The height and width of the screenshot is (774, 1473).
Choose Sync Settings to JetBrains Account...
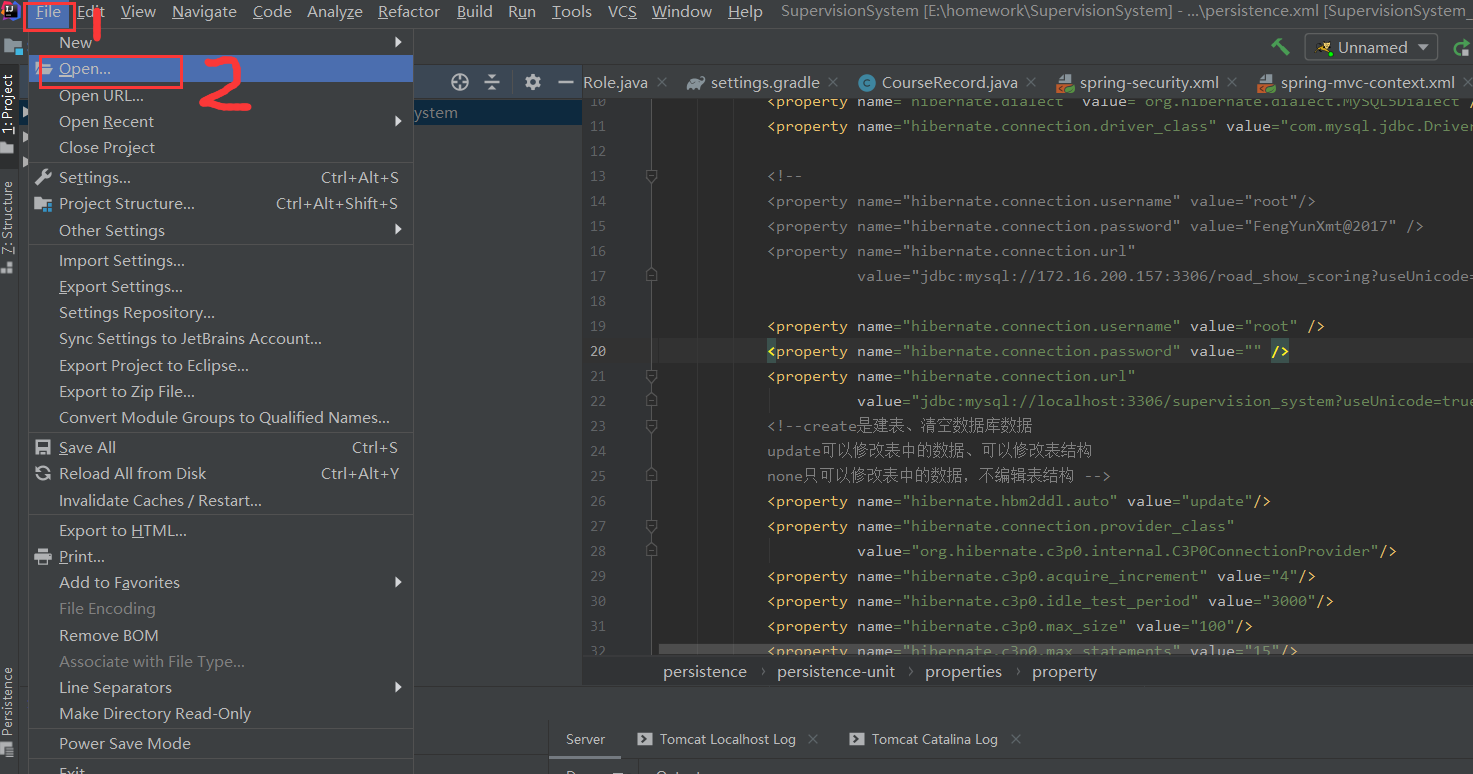click(x=221, y=339)
